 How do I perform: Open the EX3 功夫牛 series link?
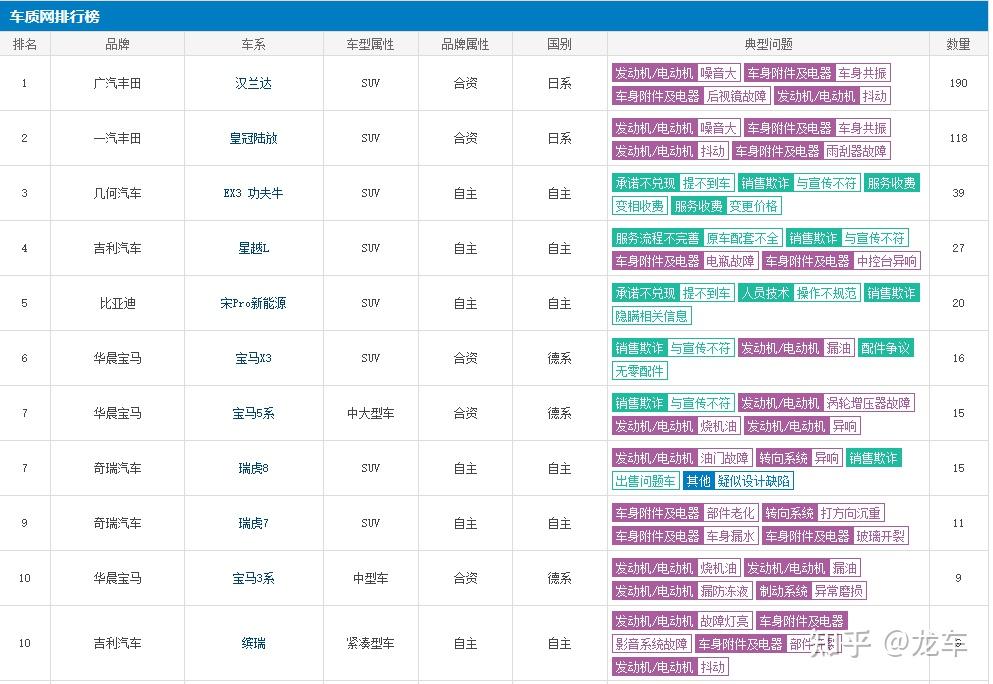[253, 193]
